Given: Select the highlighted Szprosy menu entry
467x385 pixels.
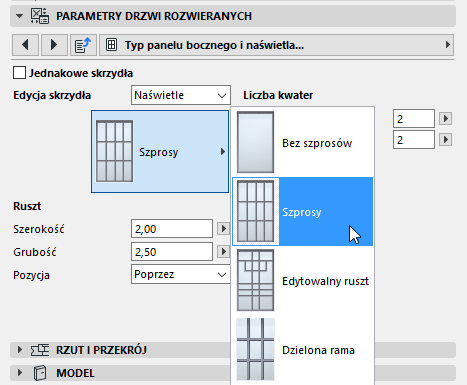Looking at the screenshot, I should pos(302,212).
